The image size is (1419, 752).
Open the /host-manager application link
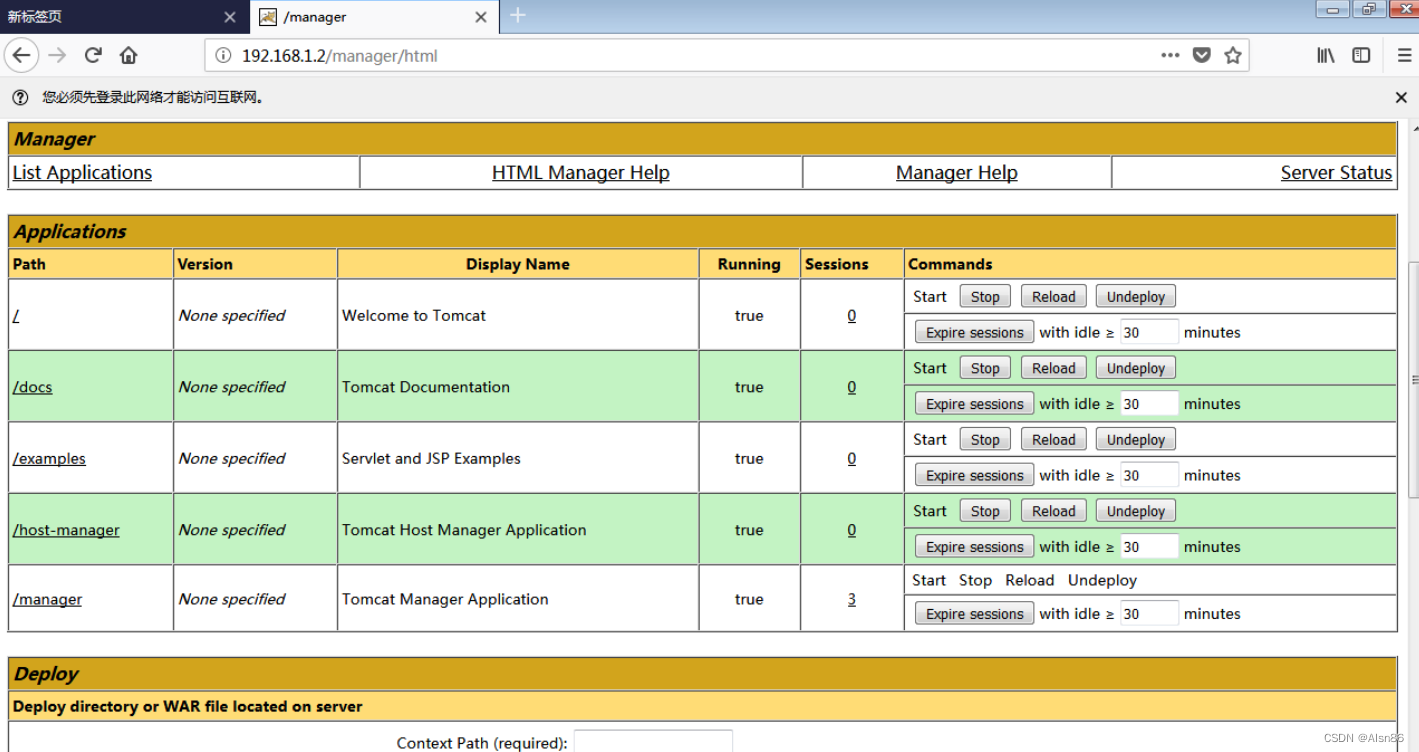66,530
